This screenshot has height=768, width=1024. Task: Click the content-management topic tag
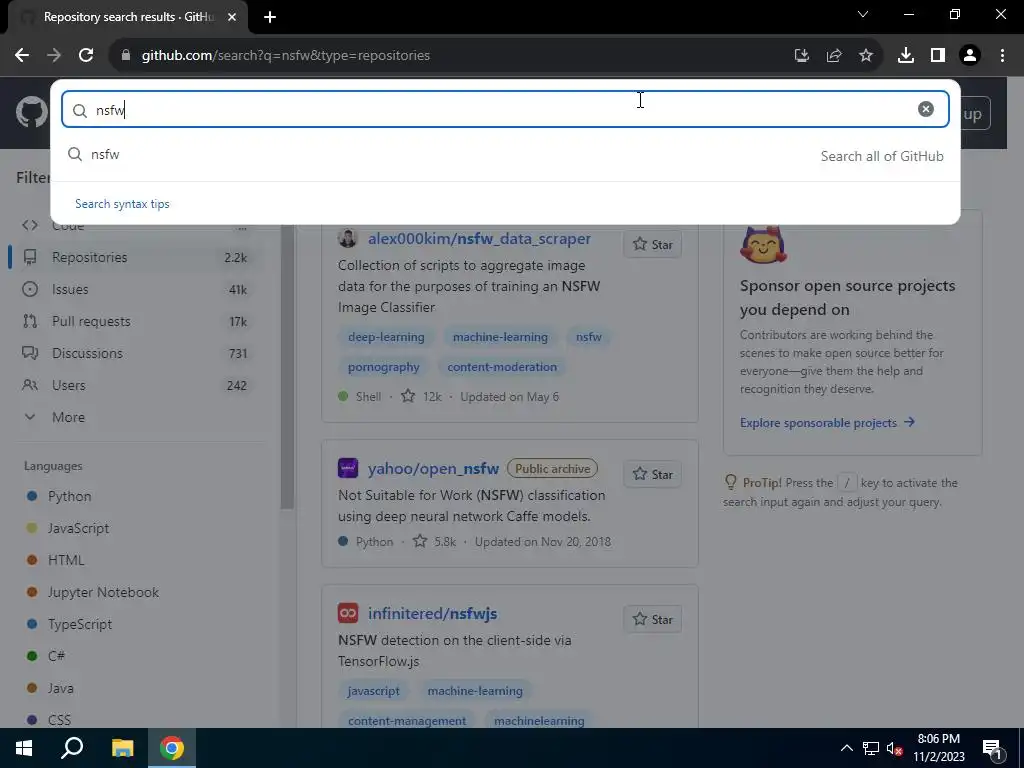(x=407, y=721)
